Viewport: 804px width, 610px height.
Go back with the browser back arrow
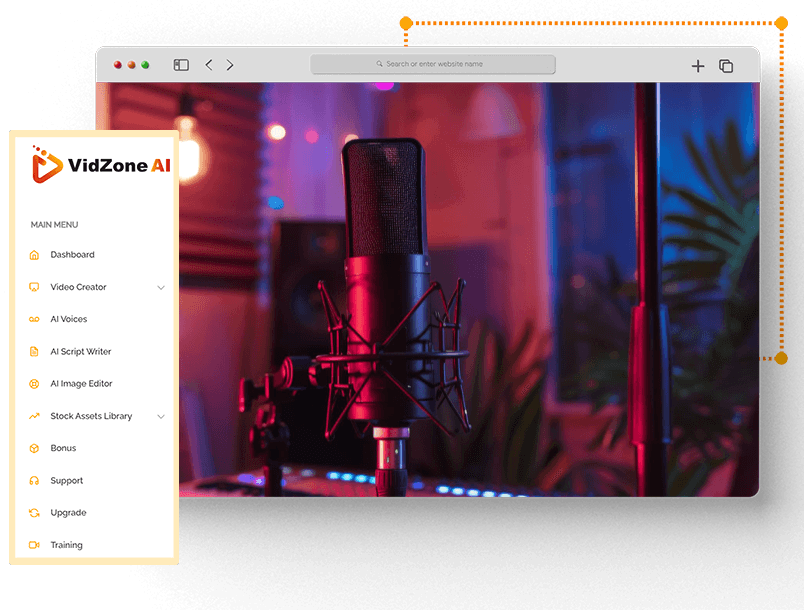(x=209, y=65)
